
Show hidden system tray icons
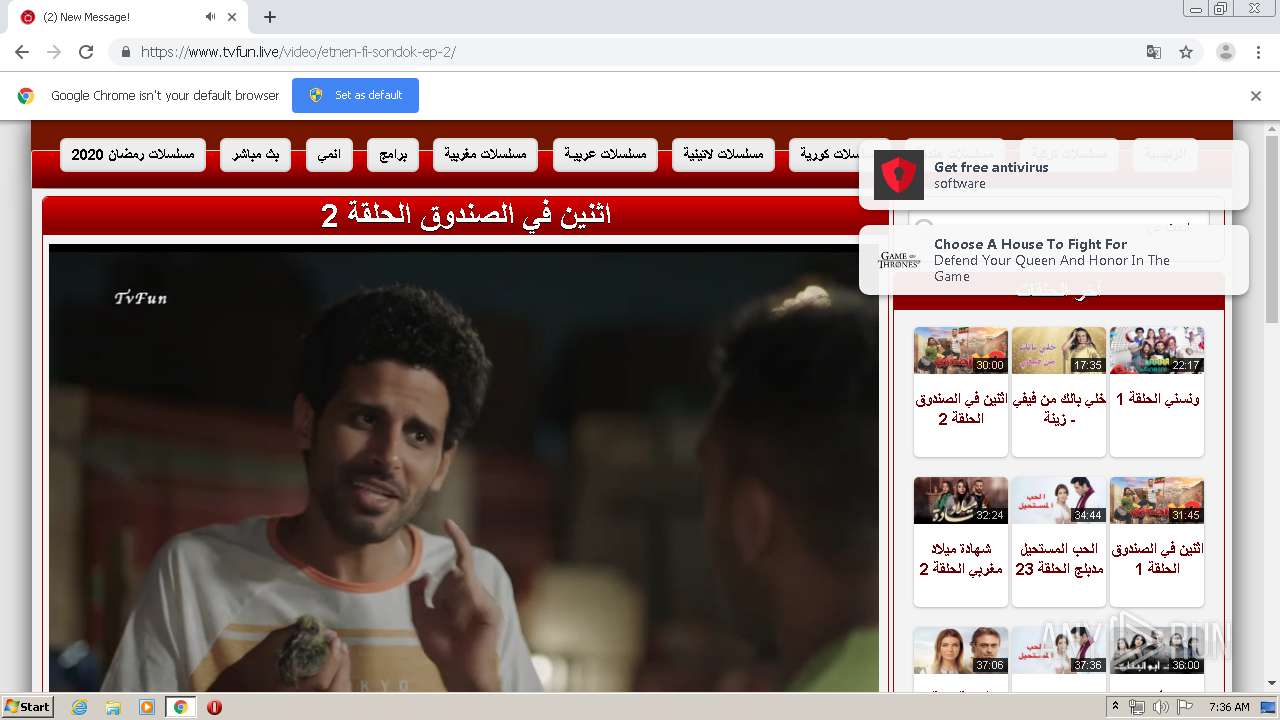[1115, 707]
